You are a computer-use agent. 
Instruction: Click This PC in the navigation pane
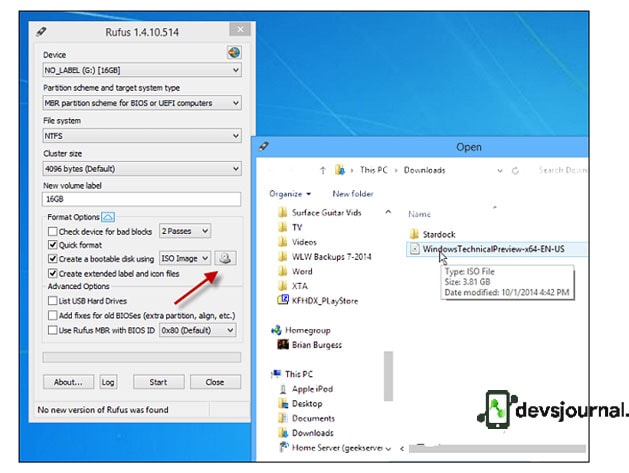click(x=292, y=374)
